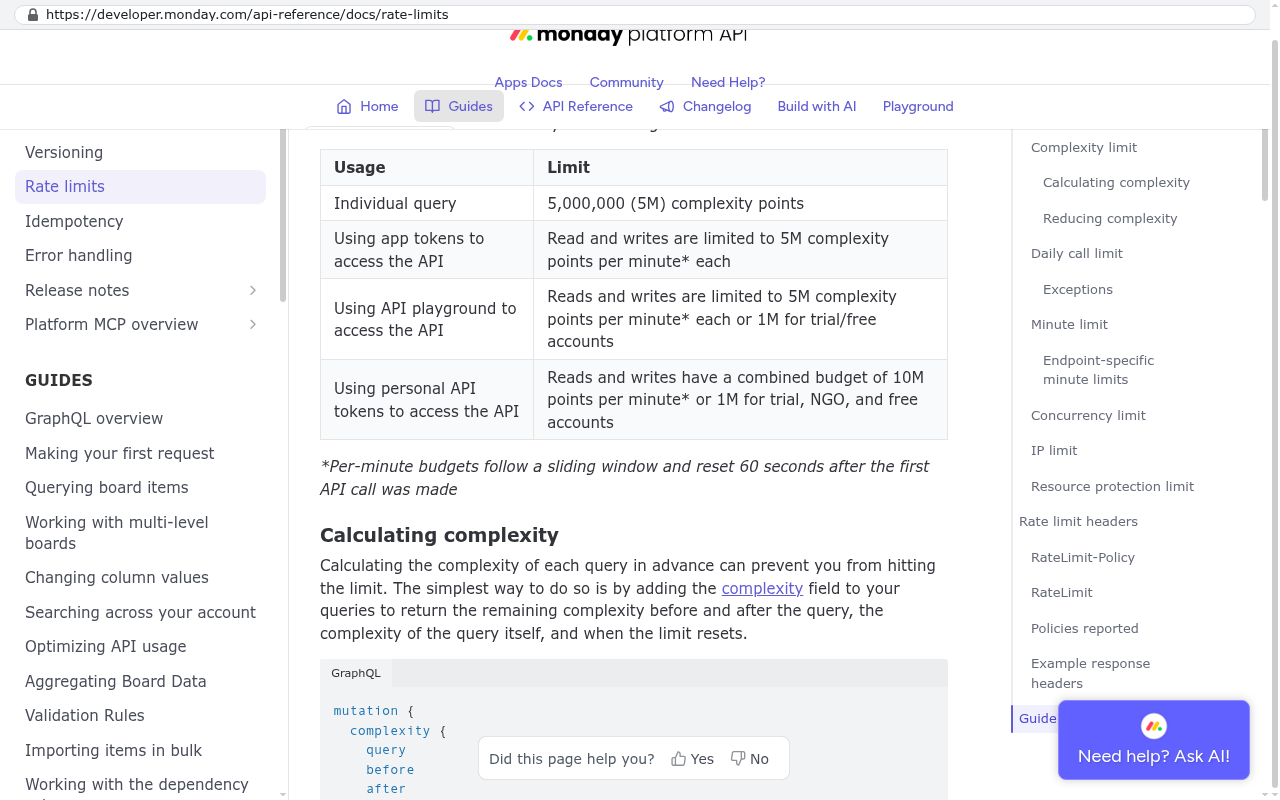Jump to Complexity limit section
Image resolution: width=1280 pixels, height=800 pixels.
pos(1084,147)
